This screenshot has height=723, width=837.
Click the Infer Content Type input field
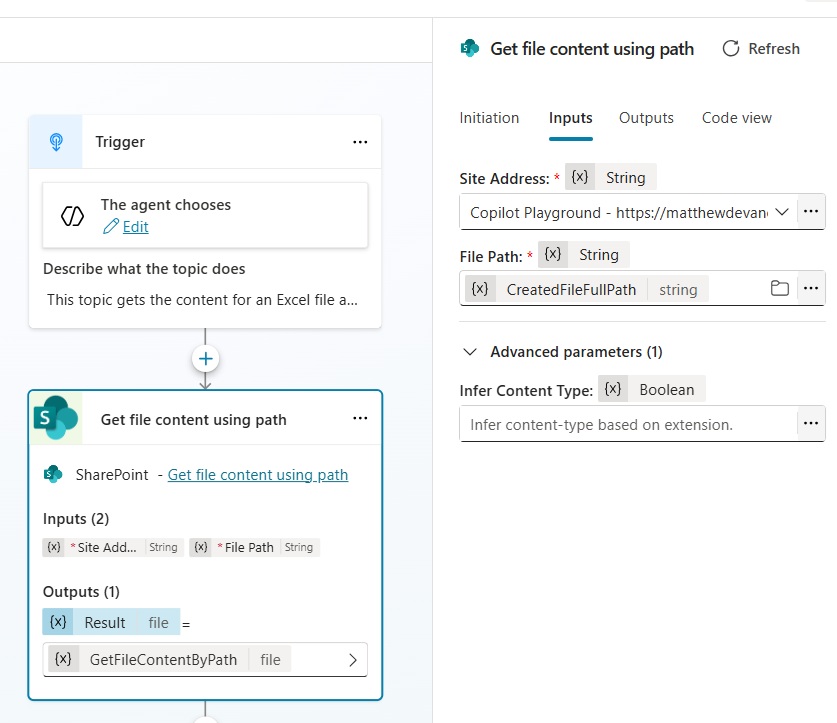[x=628, y=424]
